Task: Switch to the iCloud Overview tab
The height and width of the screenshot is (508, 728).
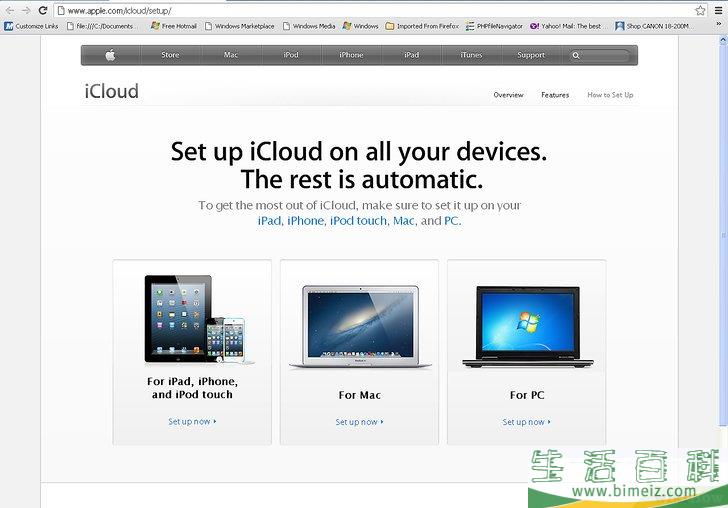Action: [508, 95]
